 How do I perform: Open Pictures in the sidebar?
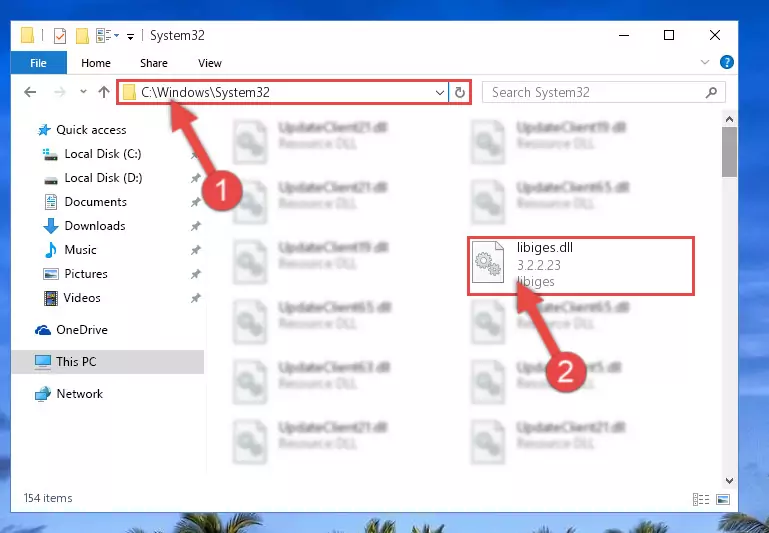coord(86,274)
